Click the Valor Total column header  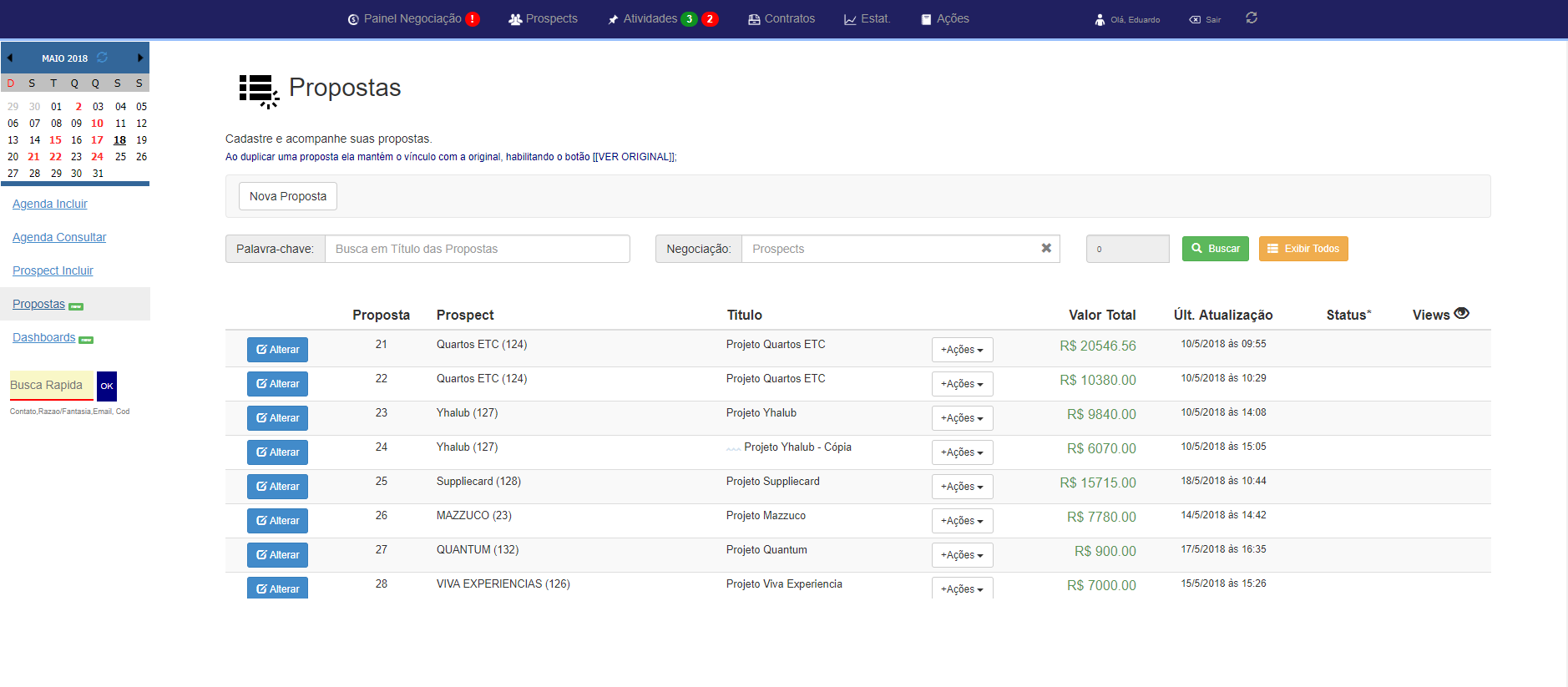pyautogui.click(x=1102, y=315)
